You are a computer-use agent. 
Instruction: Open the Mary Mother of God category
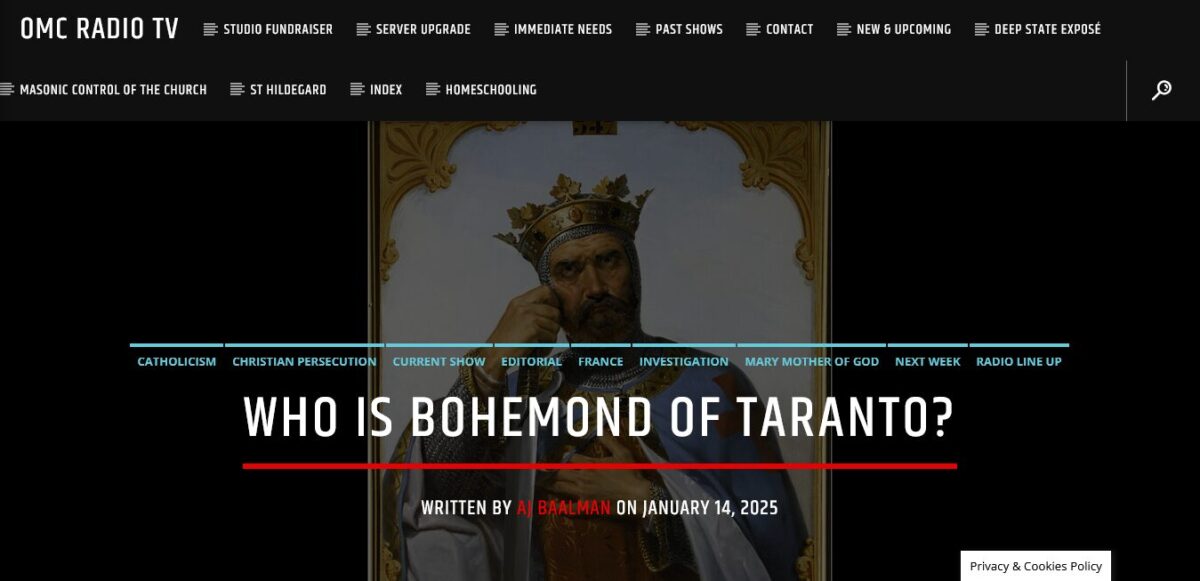coord(812,361)
